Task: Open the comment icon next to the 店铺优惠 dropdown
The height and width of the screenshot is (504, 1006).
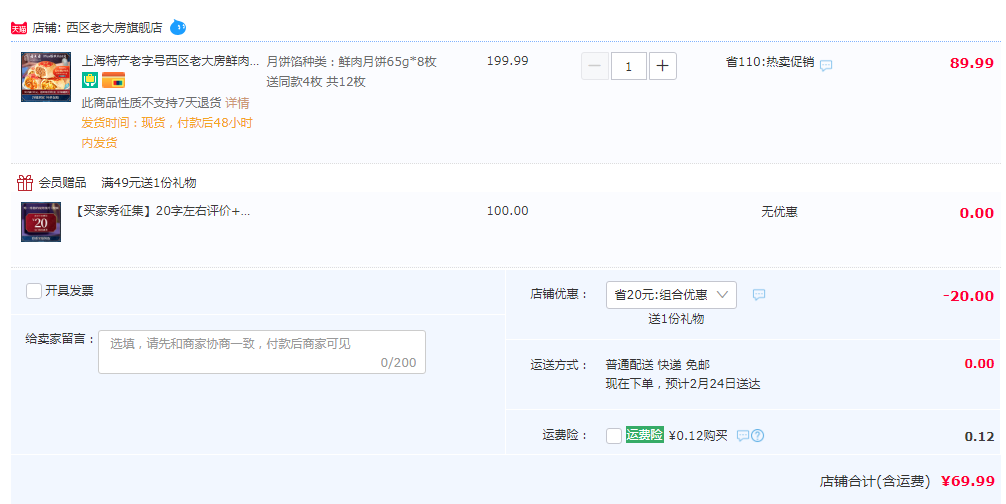Action: (759, 295)
